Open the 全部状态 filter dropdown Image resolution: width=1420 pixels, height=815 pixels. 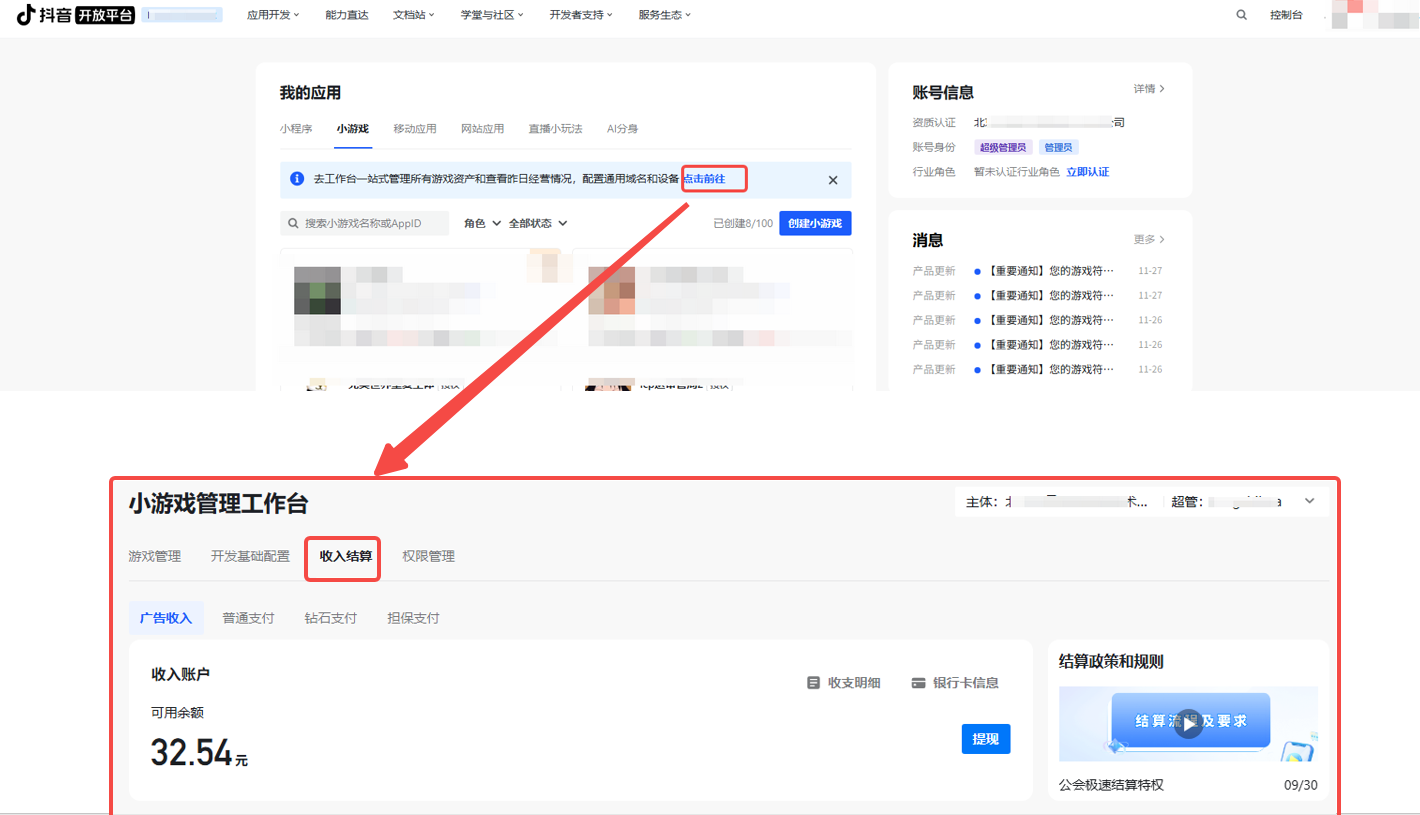(x=538, y=223)
